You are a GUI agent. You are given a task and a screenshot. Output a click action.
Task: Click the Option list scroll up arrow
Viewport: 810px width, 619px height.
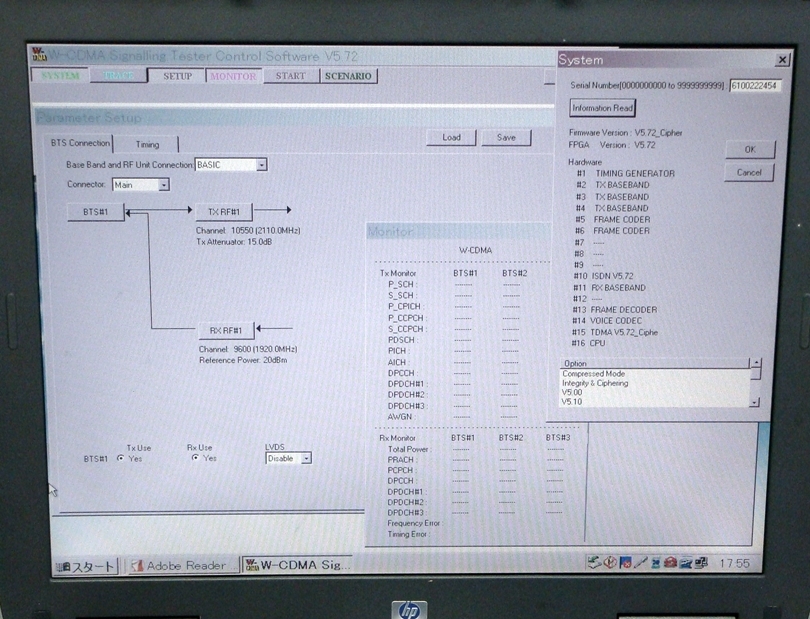coord(756,363)
